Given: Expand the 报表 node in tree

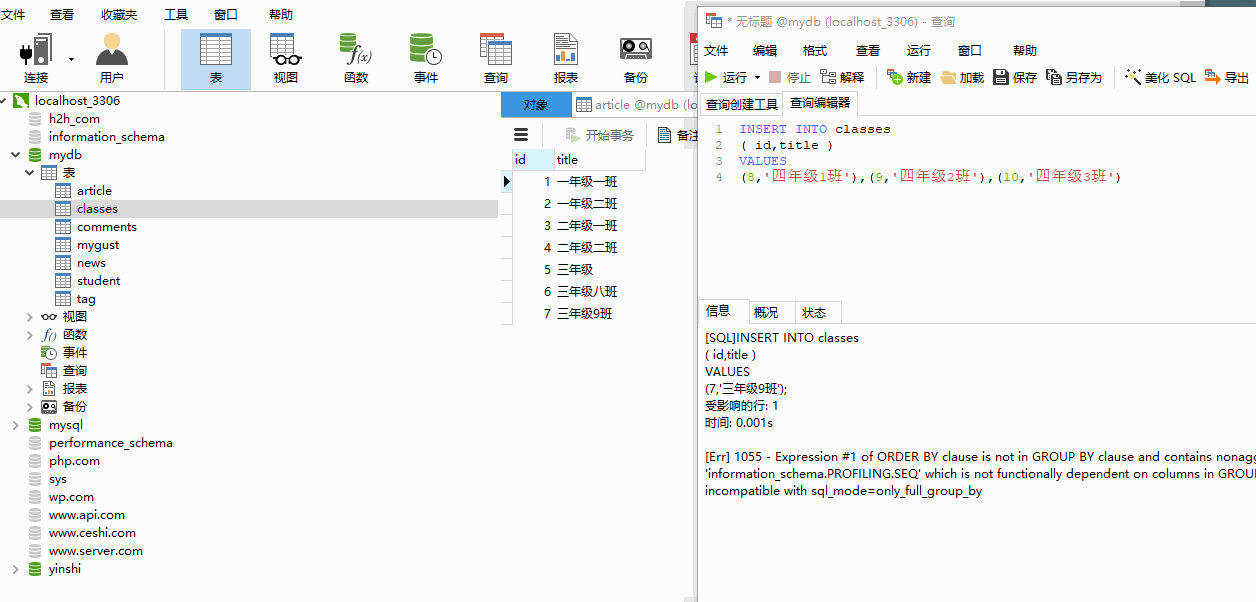Looking at the screenshot, I should click(x=30, y=389).
